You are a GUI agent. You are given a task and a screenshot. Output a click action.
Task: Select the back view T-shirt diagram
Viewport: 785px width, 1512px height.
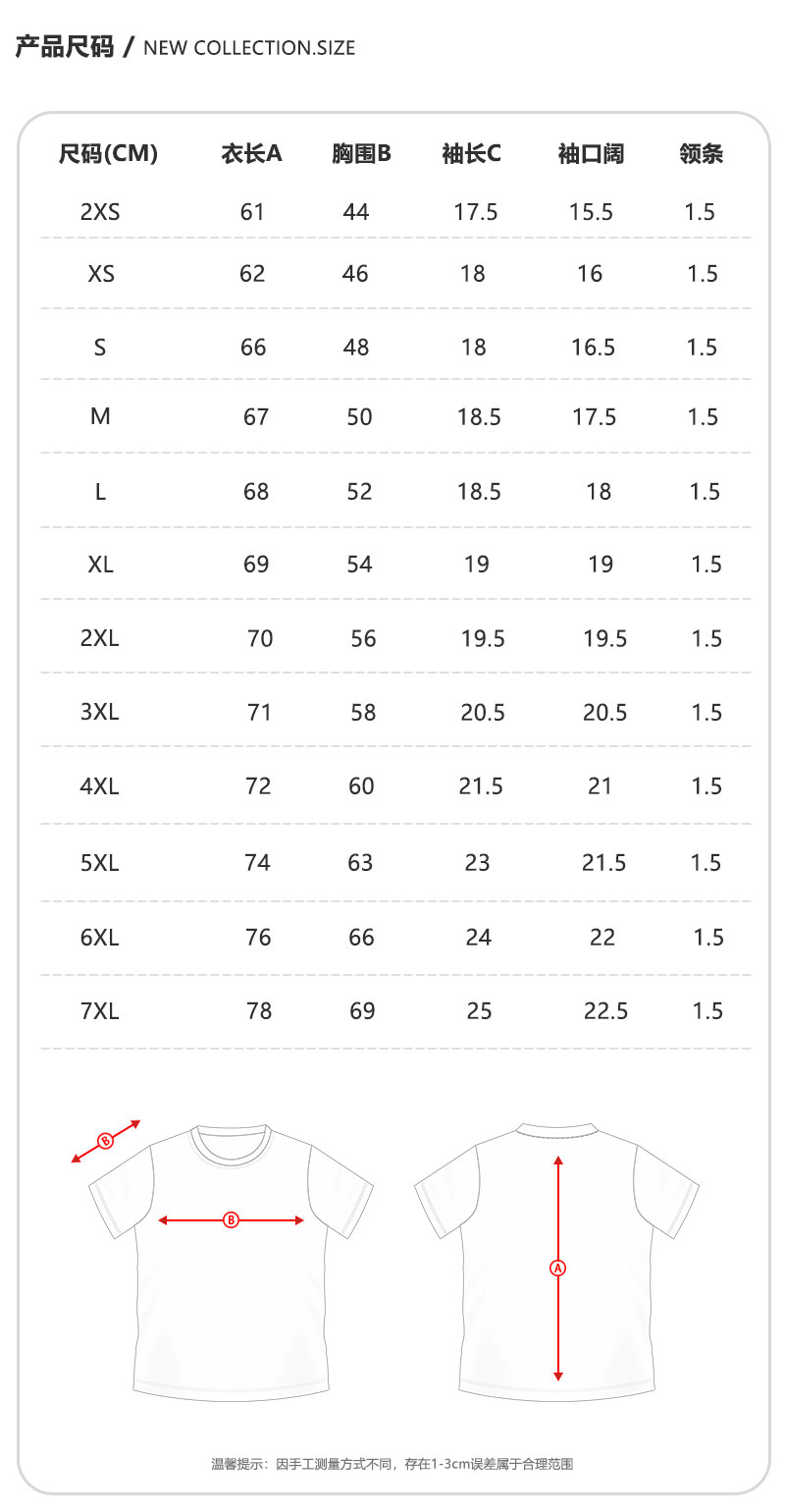pyautogui.click(x=556, y=1261)
